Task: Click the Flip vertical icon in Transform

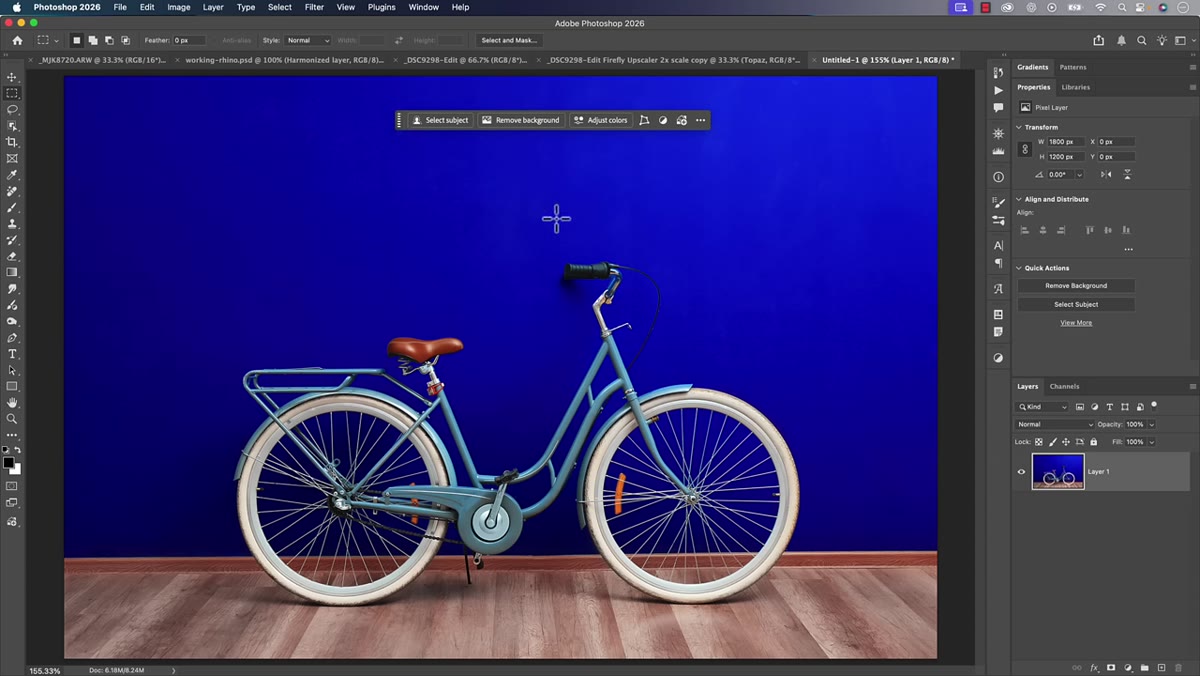Action: coord(1127,174)
